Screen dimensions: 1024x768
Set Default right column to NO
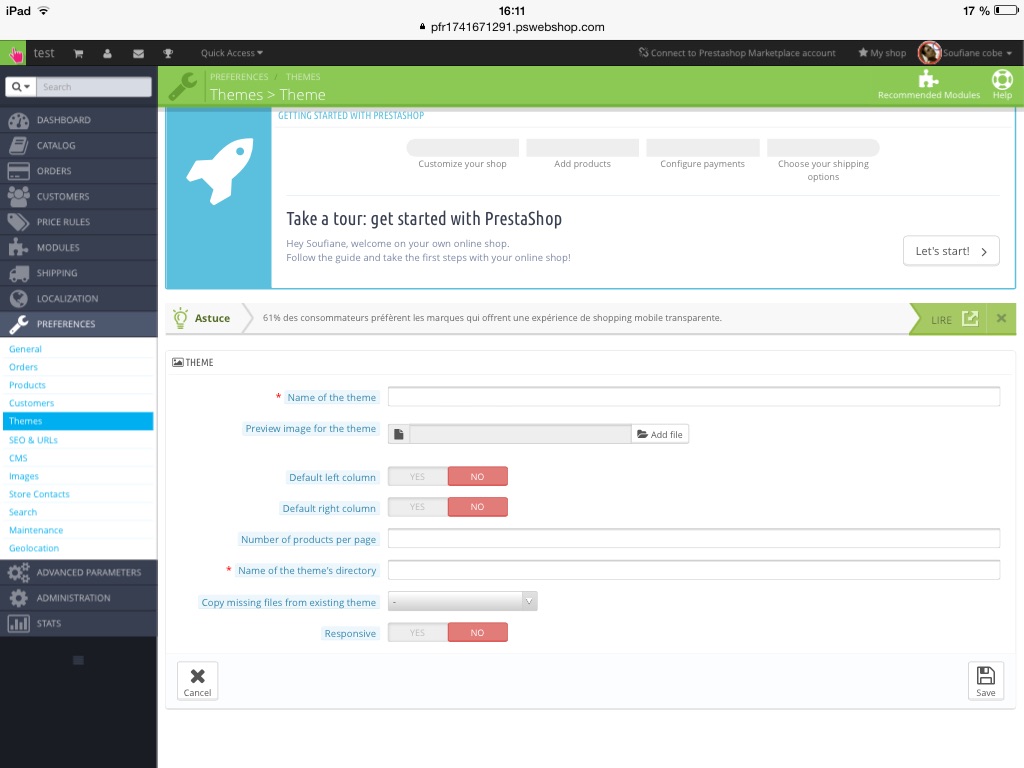point(477,507)
